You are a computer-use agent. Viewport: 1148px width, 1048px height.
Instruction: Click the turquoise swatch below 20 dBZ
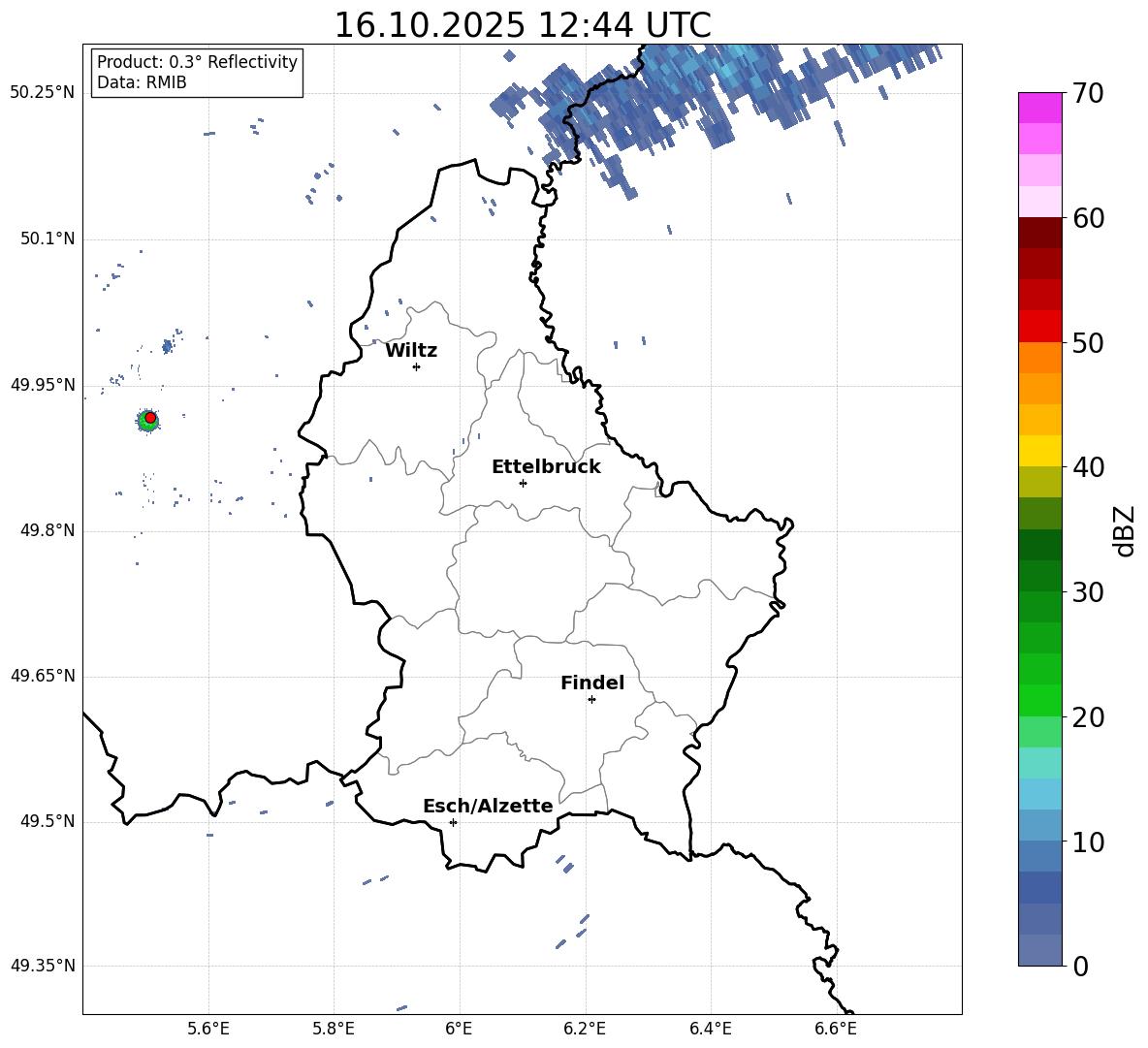pos(1040,763)
